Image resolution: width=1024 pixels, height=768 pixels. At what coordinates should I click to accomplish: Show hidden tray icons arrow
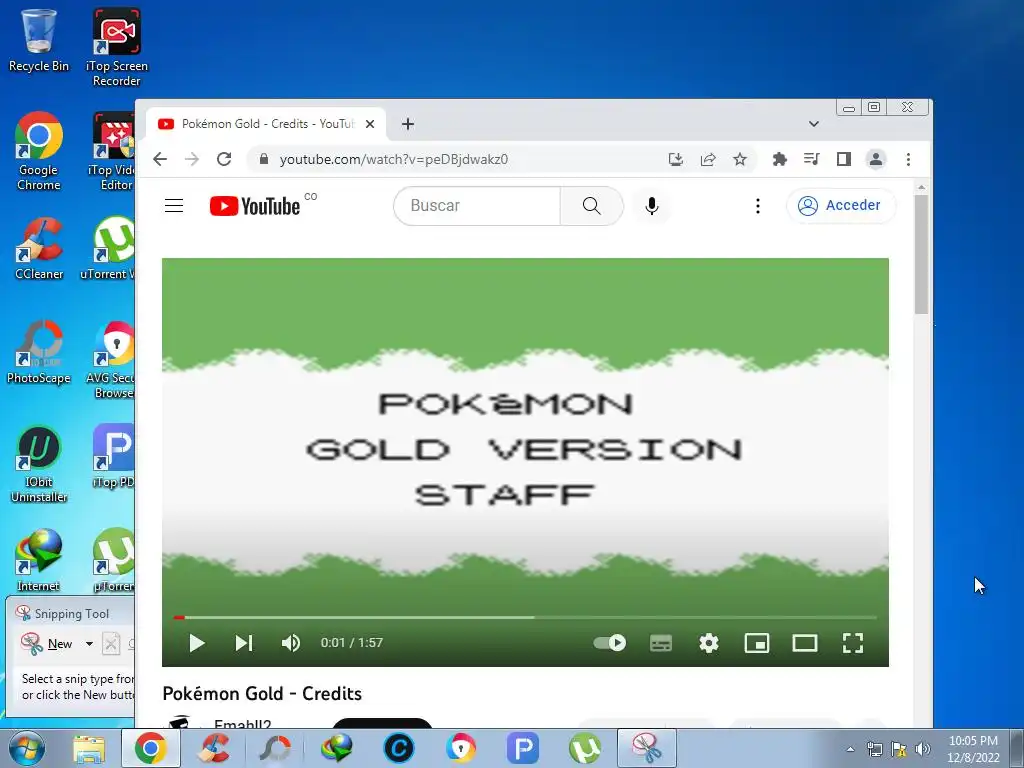coord(850,749)
